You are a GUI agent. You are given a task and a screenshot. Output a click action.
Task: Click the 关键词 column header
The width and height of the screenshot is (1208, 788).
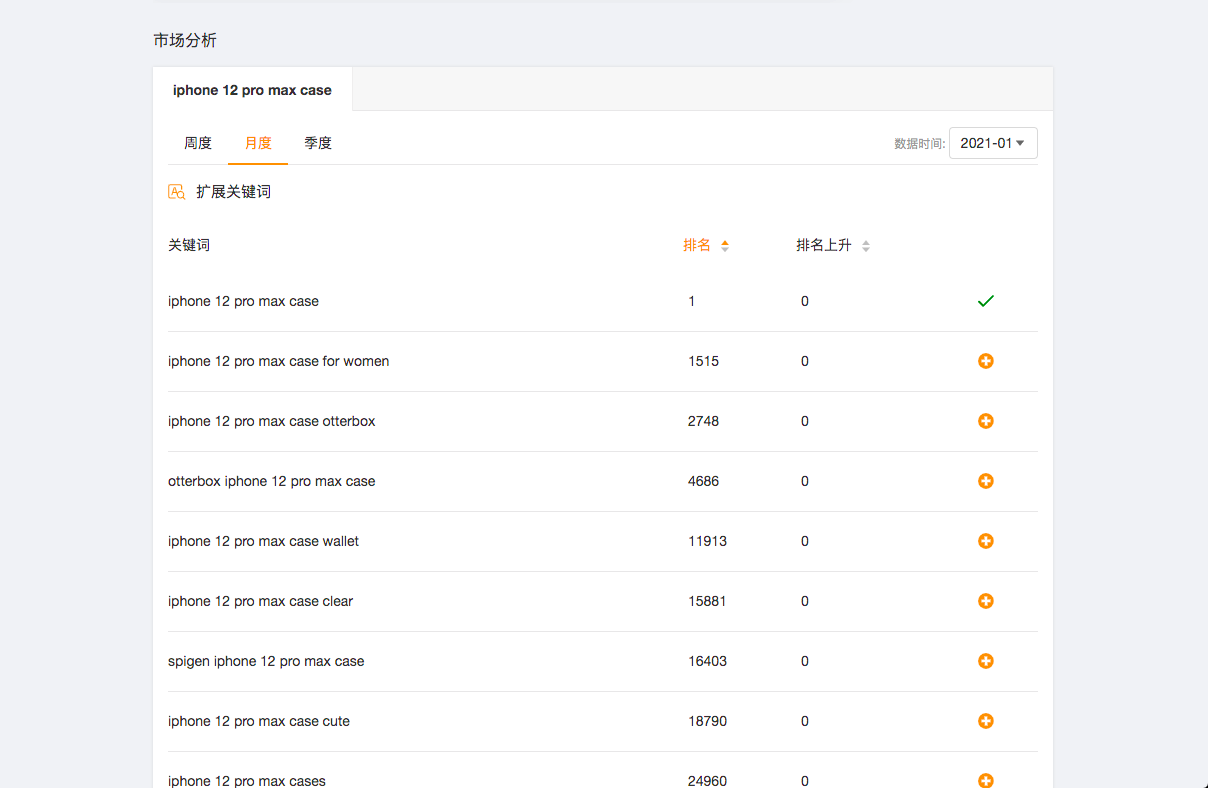coord(189,245)
